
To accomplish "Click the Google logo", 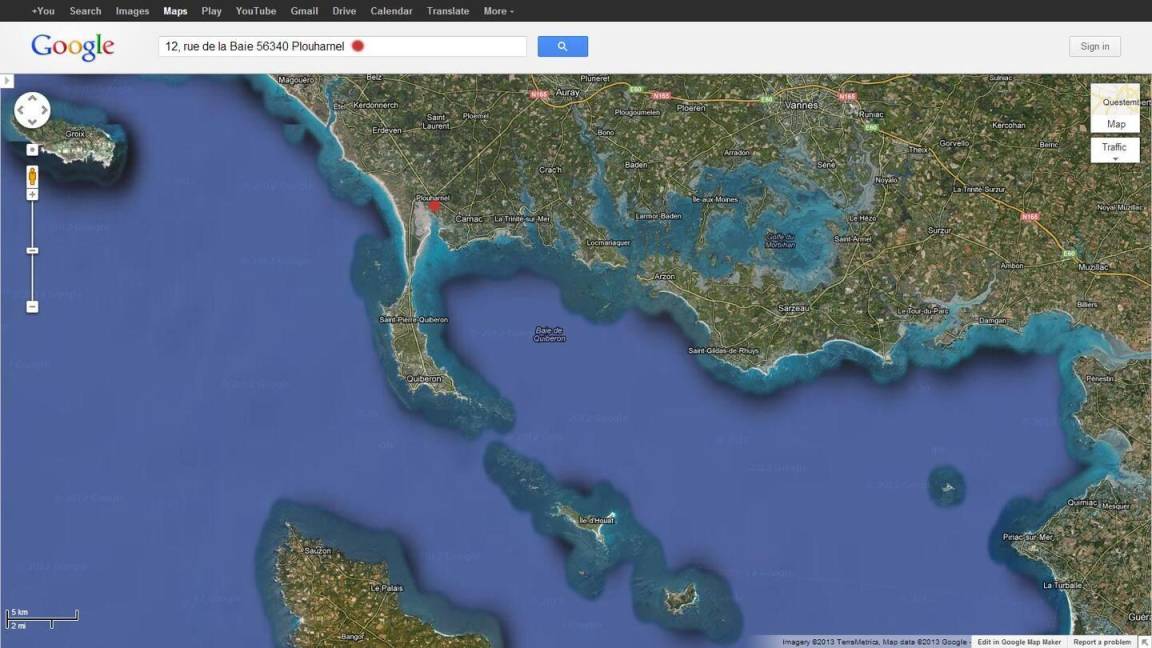I will tap(73, 47).
